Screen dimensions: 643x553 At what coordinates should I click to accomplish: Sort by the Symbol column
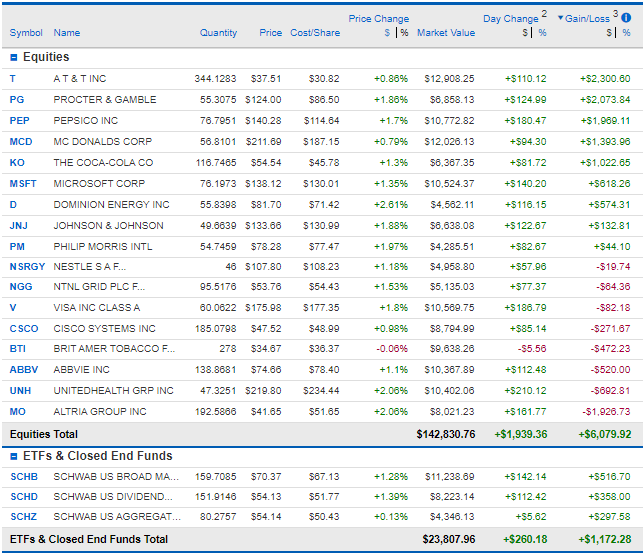[26, 33]
